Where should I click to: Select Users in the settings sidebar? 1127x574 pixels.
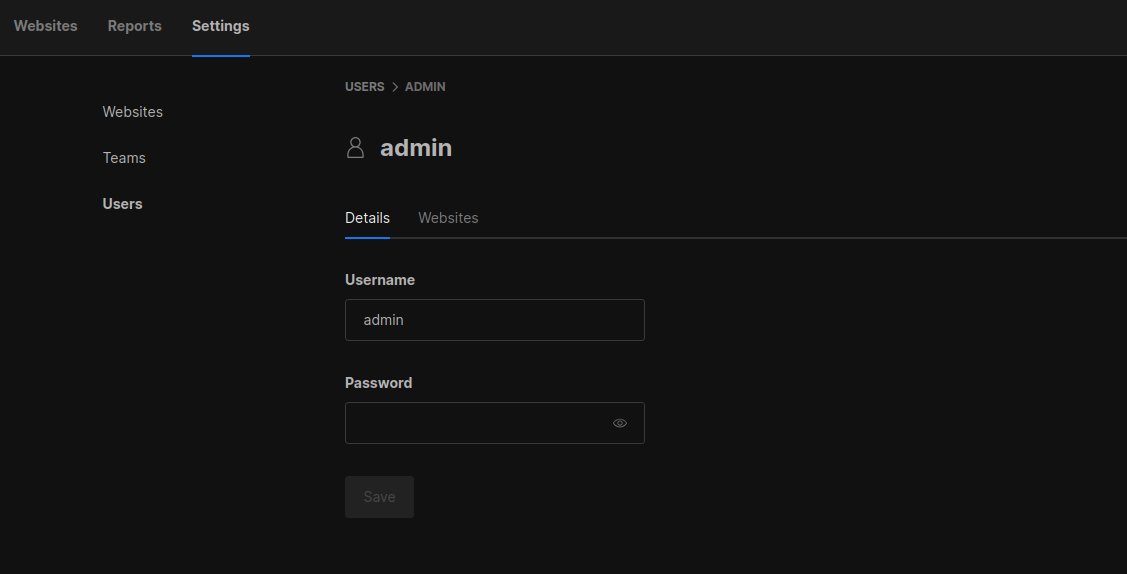point(122,204)
